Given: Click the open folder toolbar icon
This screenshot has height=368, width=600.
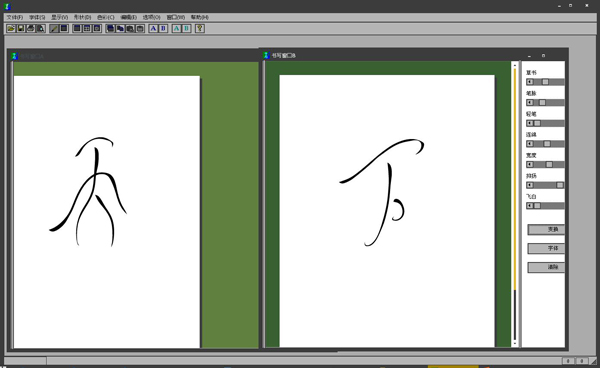Looking at the screenshot, I should point(11,28).
